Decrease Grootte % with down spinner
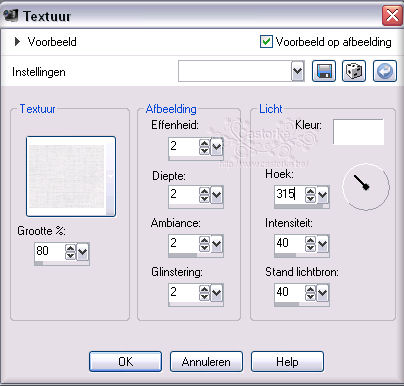 click(70, 256)
